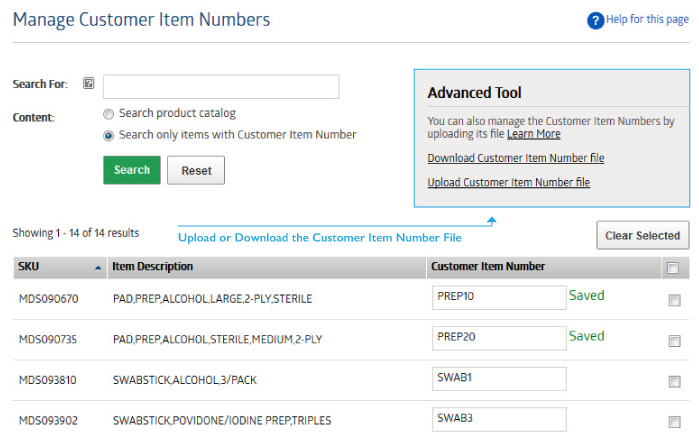Click the green Search button

pyautogui.click(x=132, y=170)
